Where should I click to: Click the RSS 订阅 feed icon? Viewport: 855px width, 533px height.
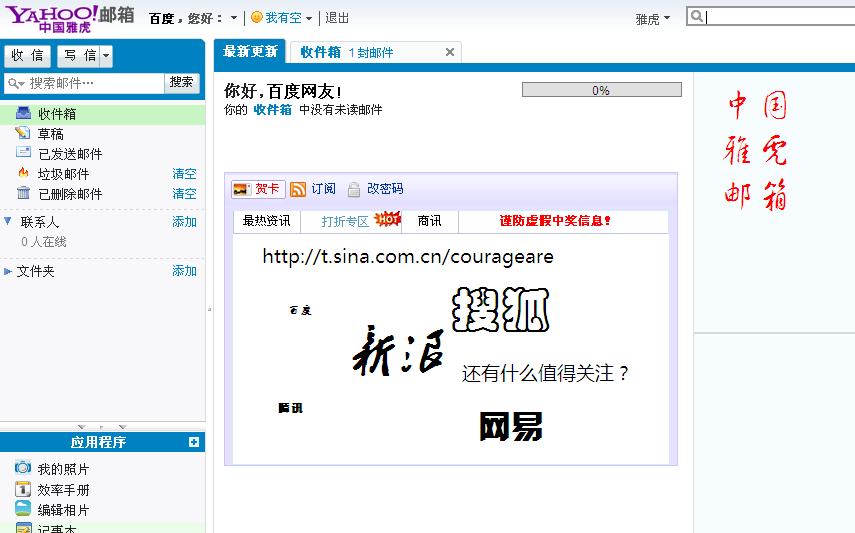(x=298, y=189)
